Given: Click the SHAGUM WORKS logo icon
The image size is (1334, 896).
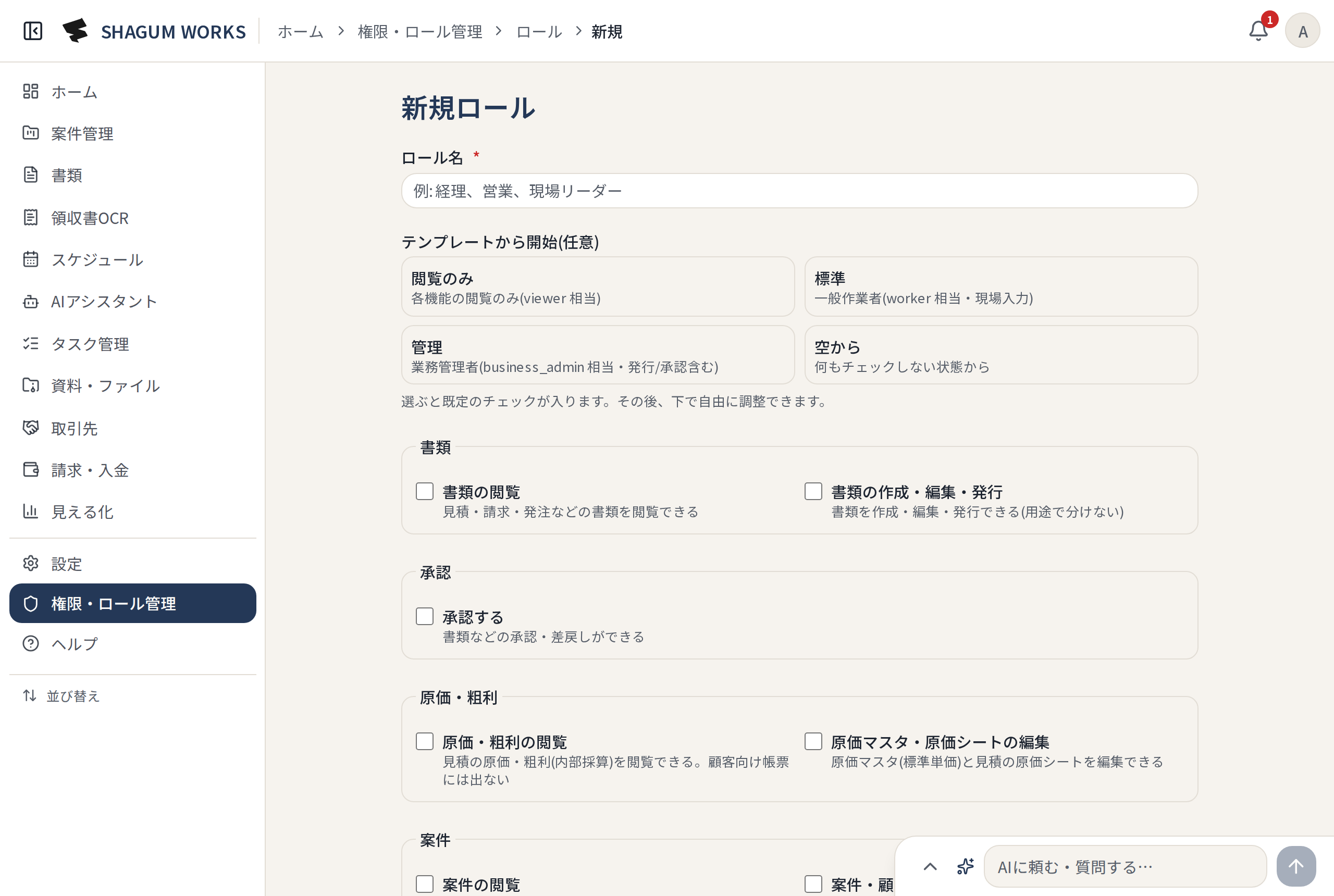Looking at the screenshot, I should 75,31.
